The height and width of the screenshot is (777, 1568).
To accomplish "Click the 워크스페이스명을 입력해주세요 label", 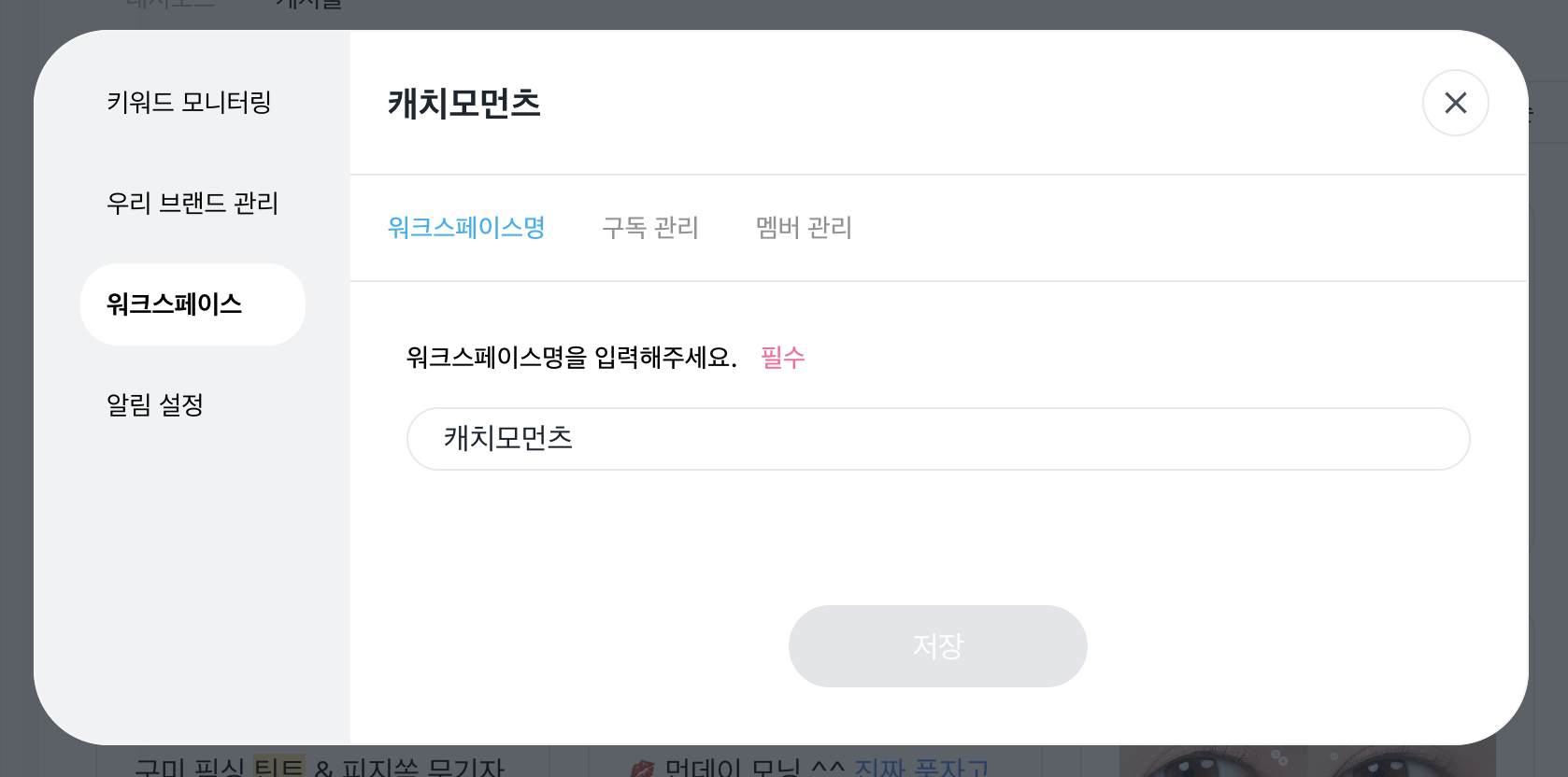I will coord(571,357).
